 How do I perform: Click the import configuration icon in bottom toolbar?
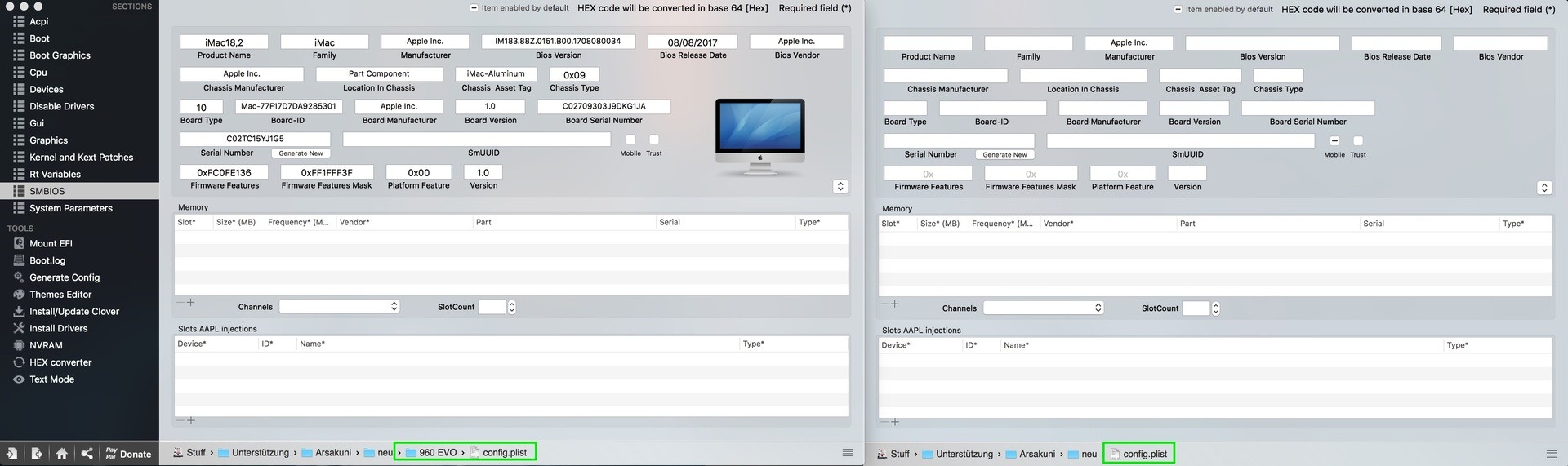(12, 454)
